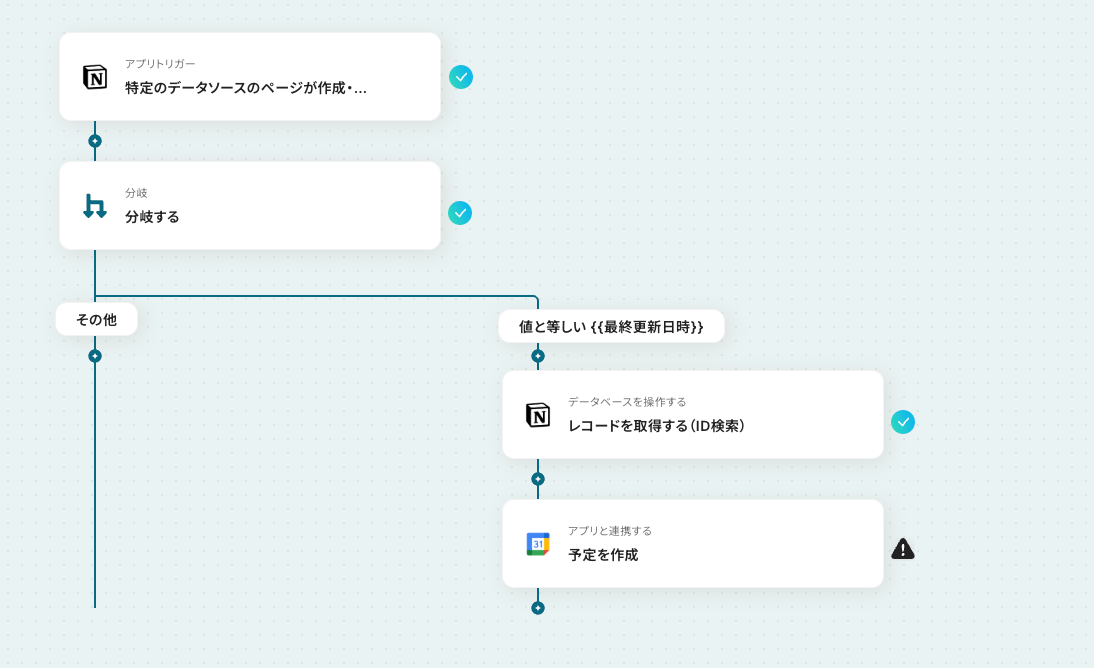Image resolution: width=1094 pixels, height=668 pixels.
Task: Add a step below the 予定を作成 card
Action: (538, 608)
